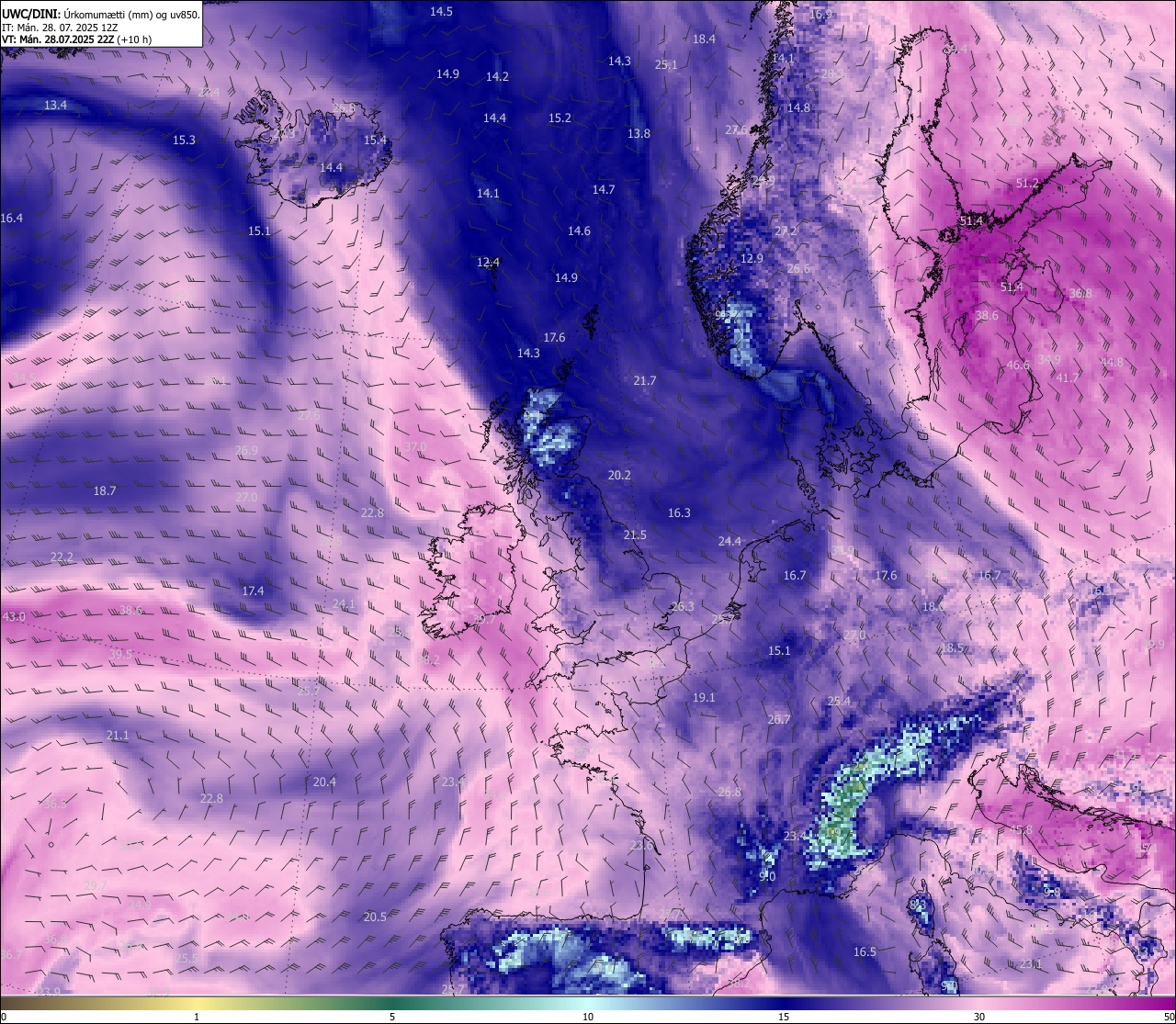Click the 36.8 value label

(1080, 294)
